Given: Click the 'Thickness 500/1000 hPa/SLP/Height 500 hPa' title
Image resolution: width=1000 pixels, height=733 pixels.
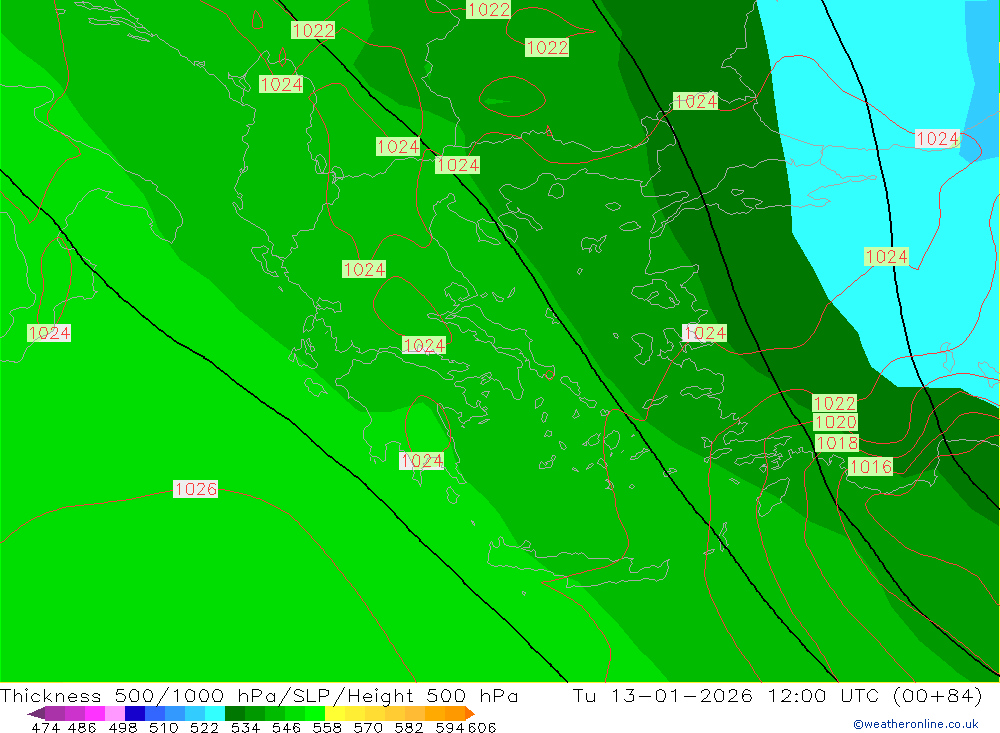Looking at the screenshot, I should click(259, 695).
